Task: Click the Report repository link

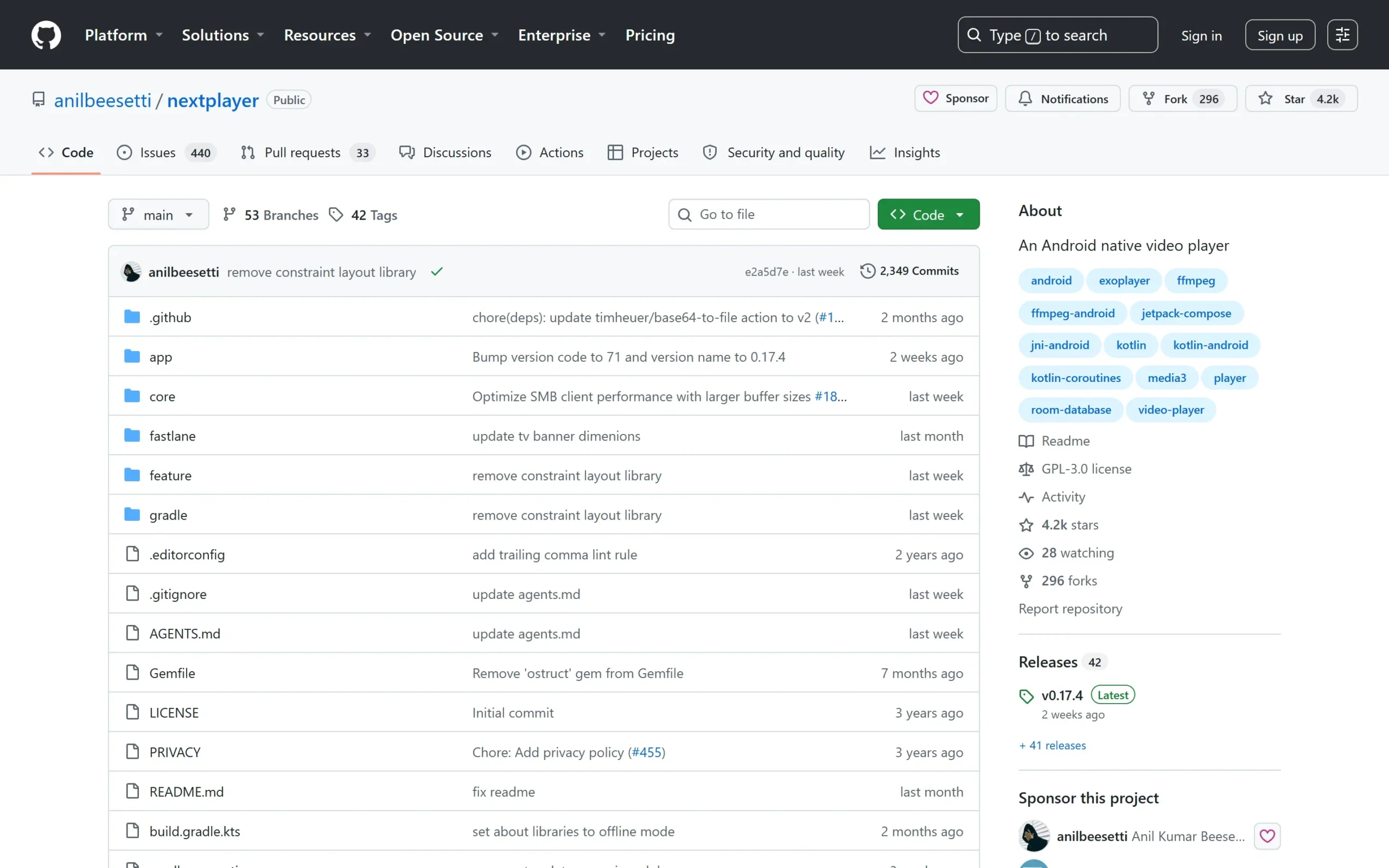Action: point(1070,609)
